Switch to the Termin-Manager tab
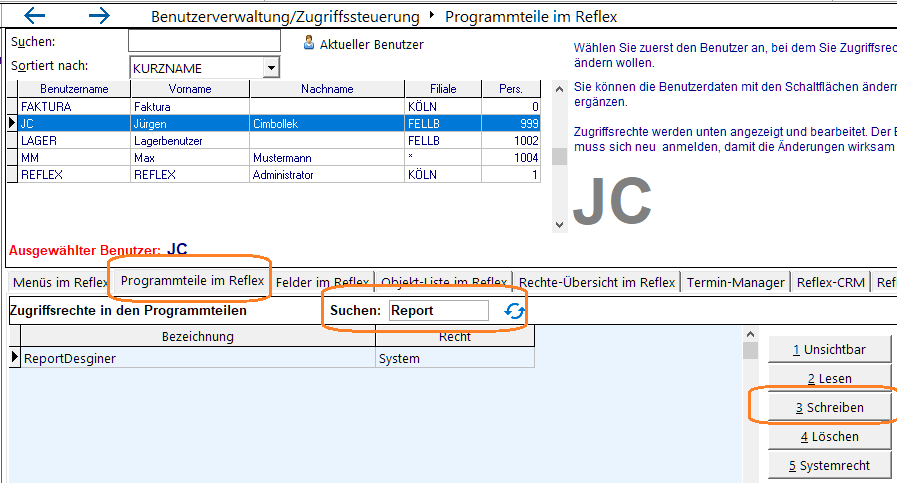Viewport: 897px width, 483px height. click(736, 282)
